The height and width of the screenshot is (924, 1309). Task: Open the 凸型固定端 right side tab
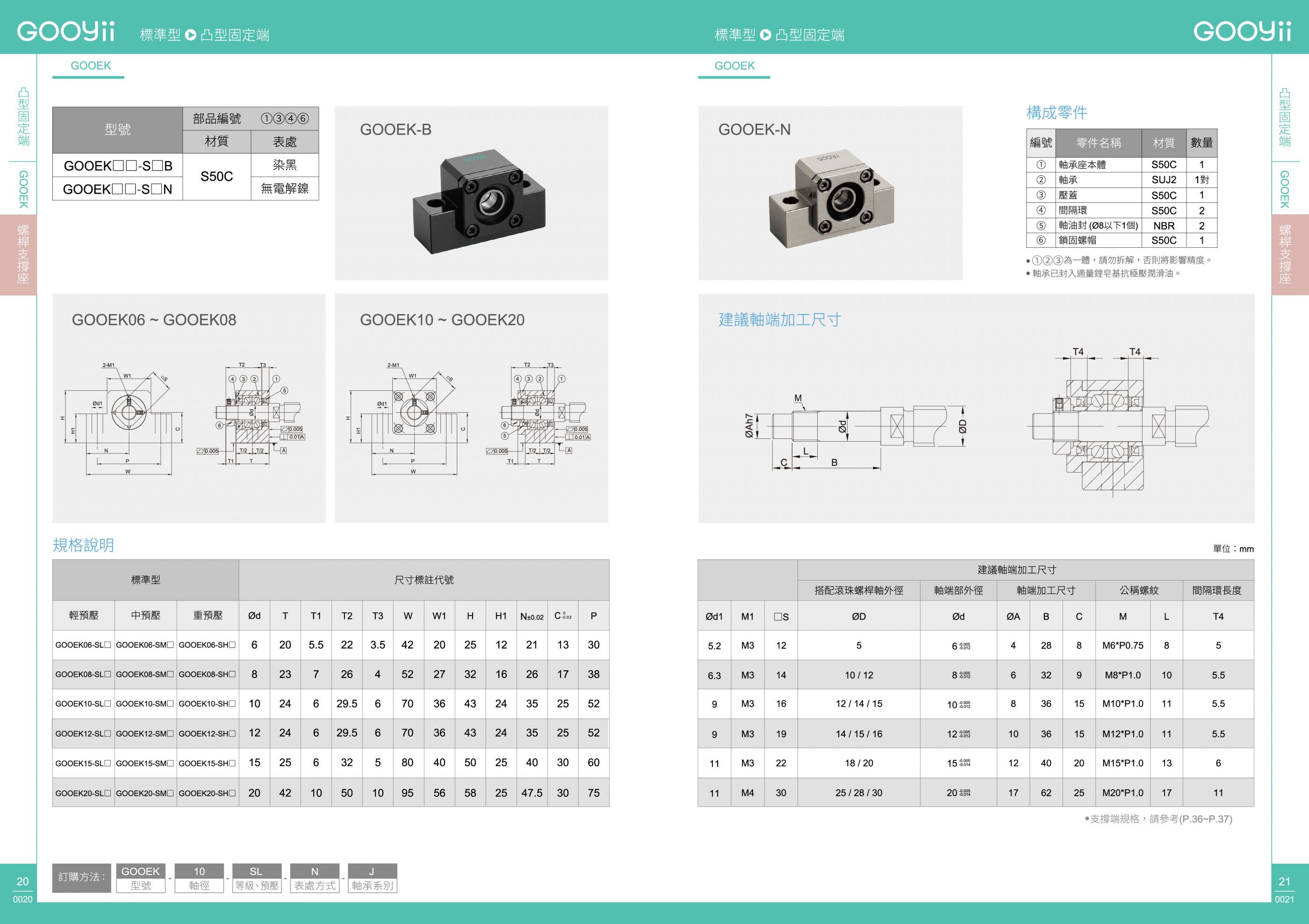tap(1285, 116)
